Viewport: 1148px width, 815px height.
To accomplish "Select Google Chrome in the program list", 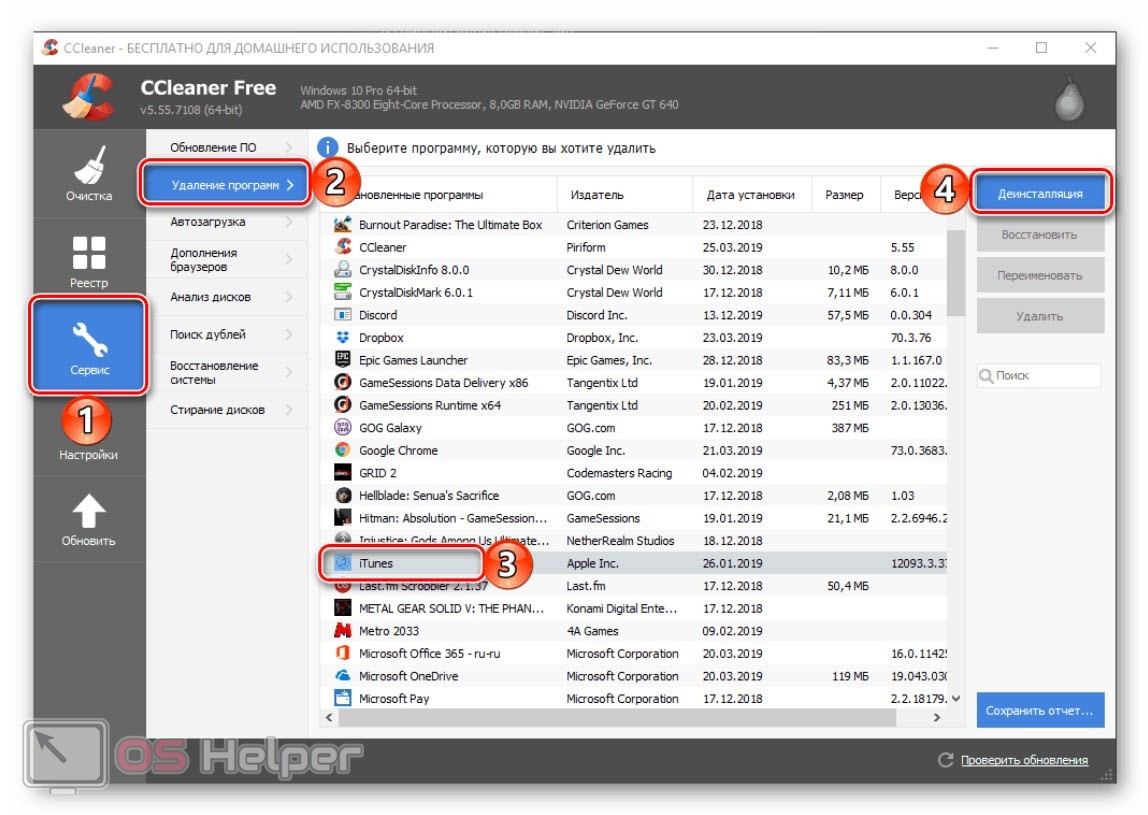I will click(x=398, y=451).
